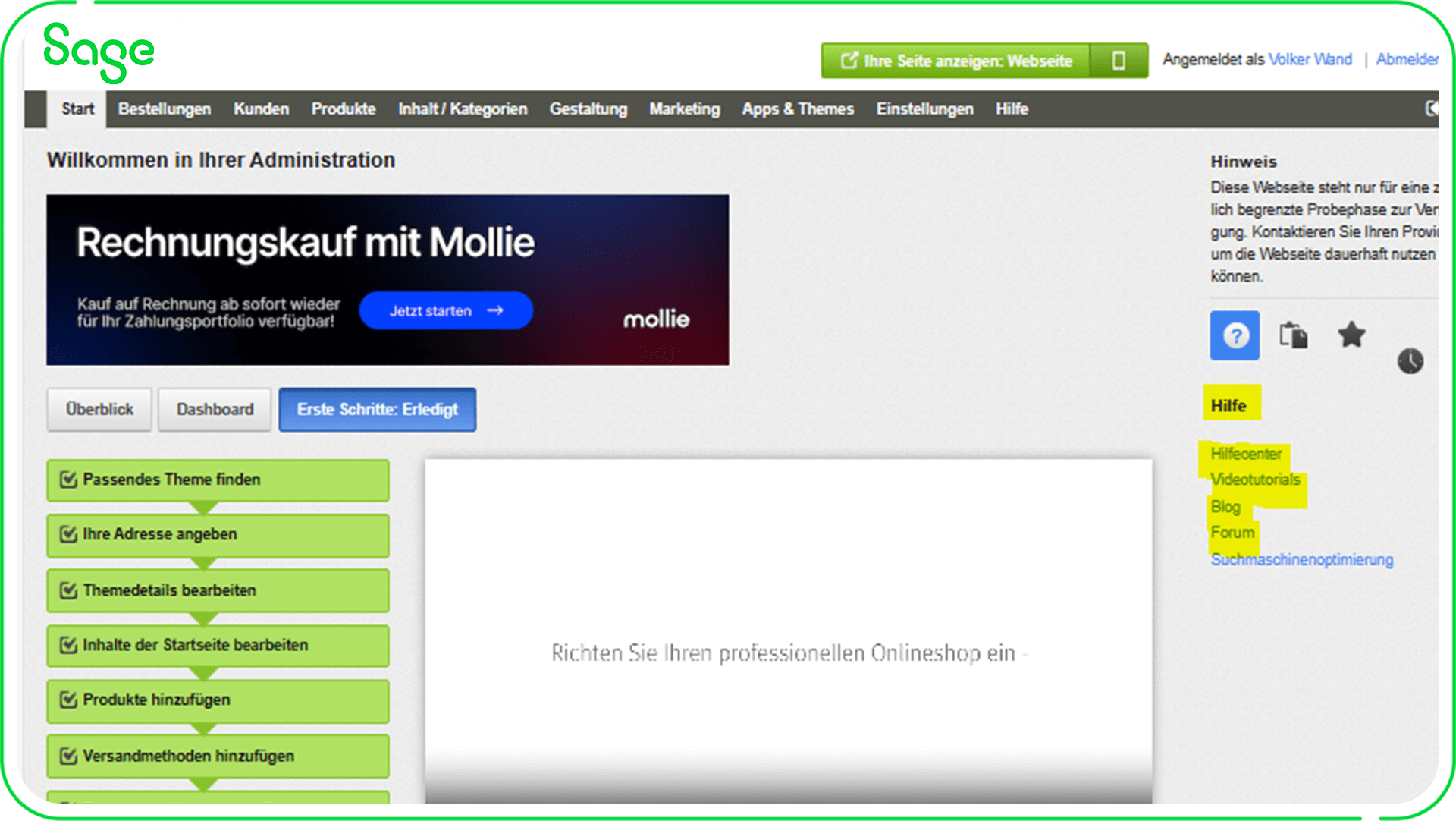The width and height of the screenshot is (1456, 821).
Task: Open Videotutorials link
Action: tap(1255, 480)
